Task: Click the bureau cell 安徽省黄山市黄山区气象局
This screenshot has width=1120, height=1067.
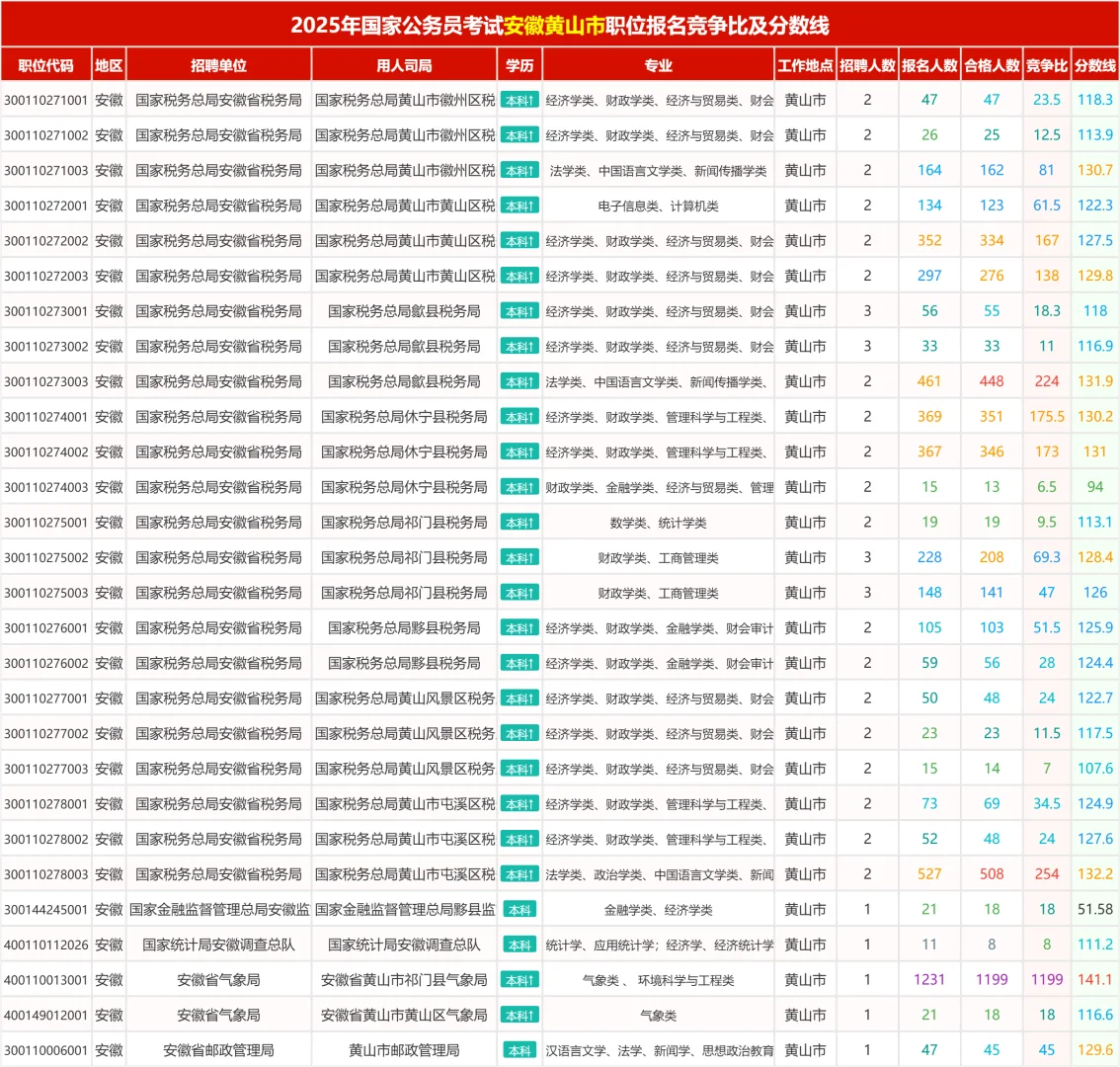Action: pyautogui.click(x=404, y=1016)
